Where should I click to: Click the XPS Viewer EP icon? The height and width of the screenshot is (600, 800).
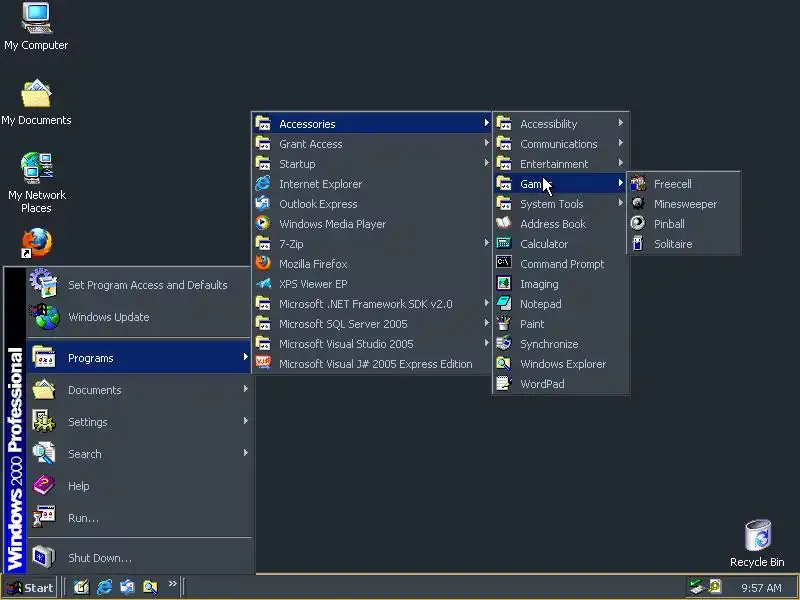coord(263,283)
